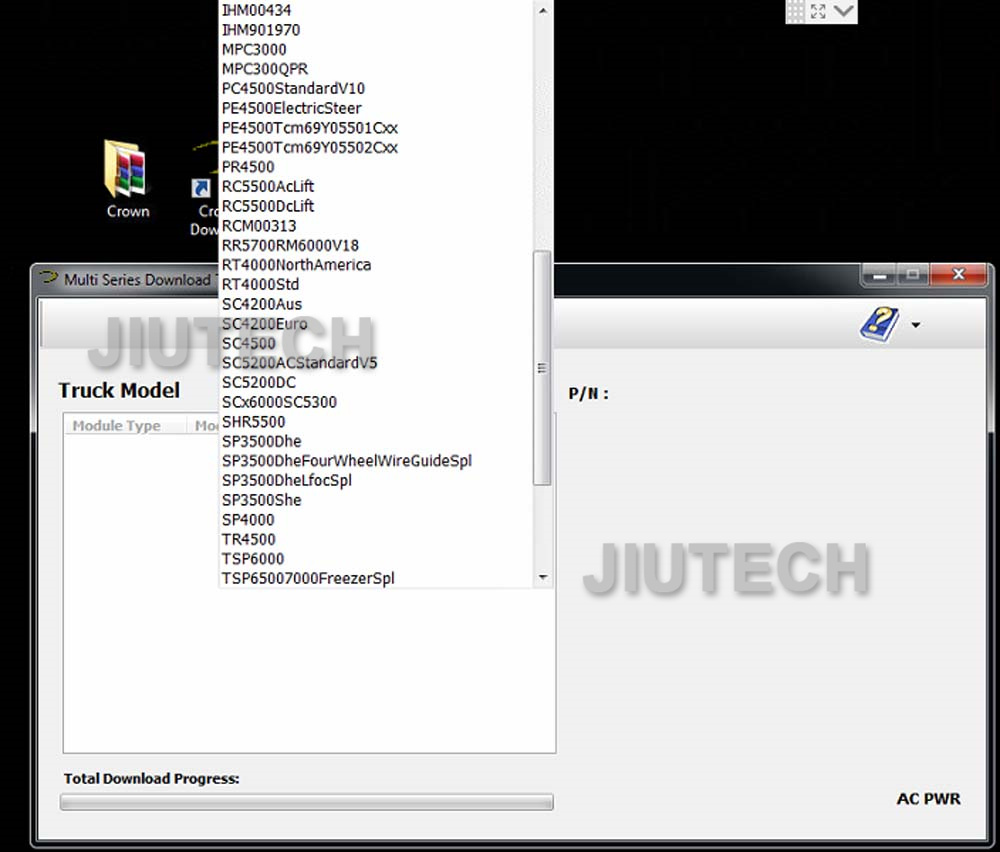1000x852 pixels.
Task: Choose MPC3000 in the dropdown list
Action: coord(254,50)
